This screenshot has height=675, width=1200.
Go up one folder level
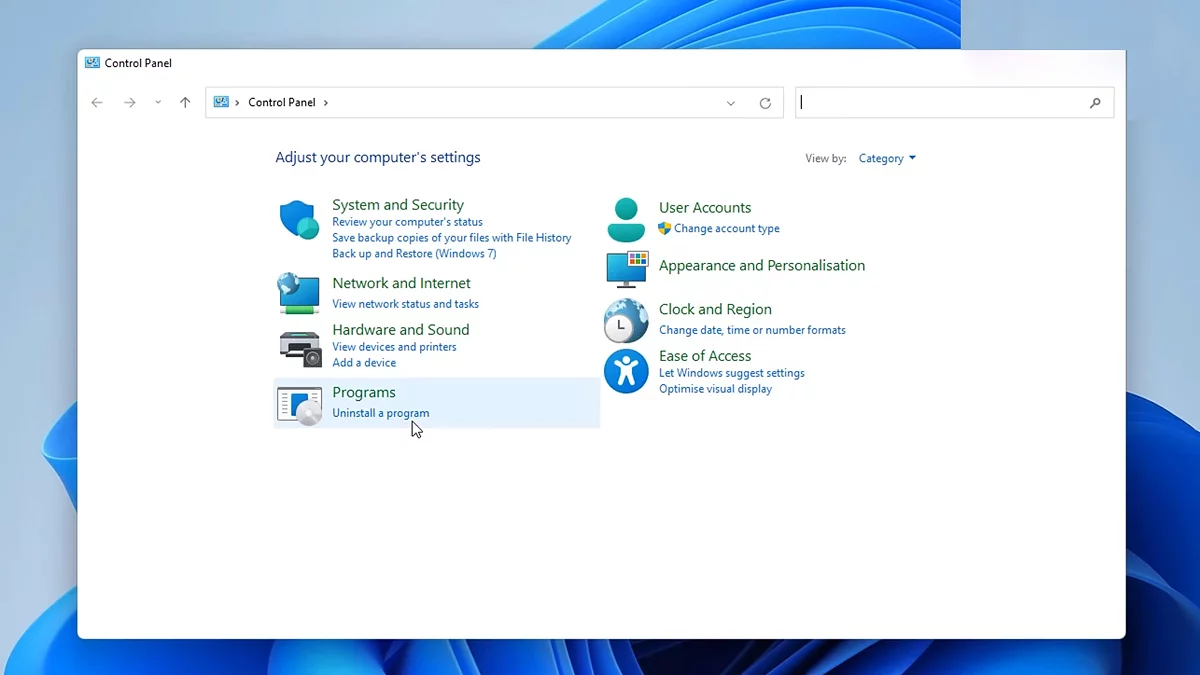(185, 103)
